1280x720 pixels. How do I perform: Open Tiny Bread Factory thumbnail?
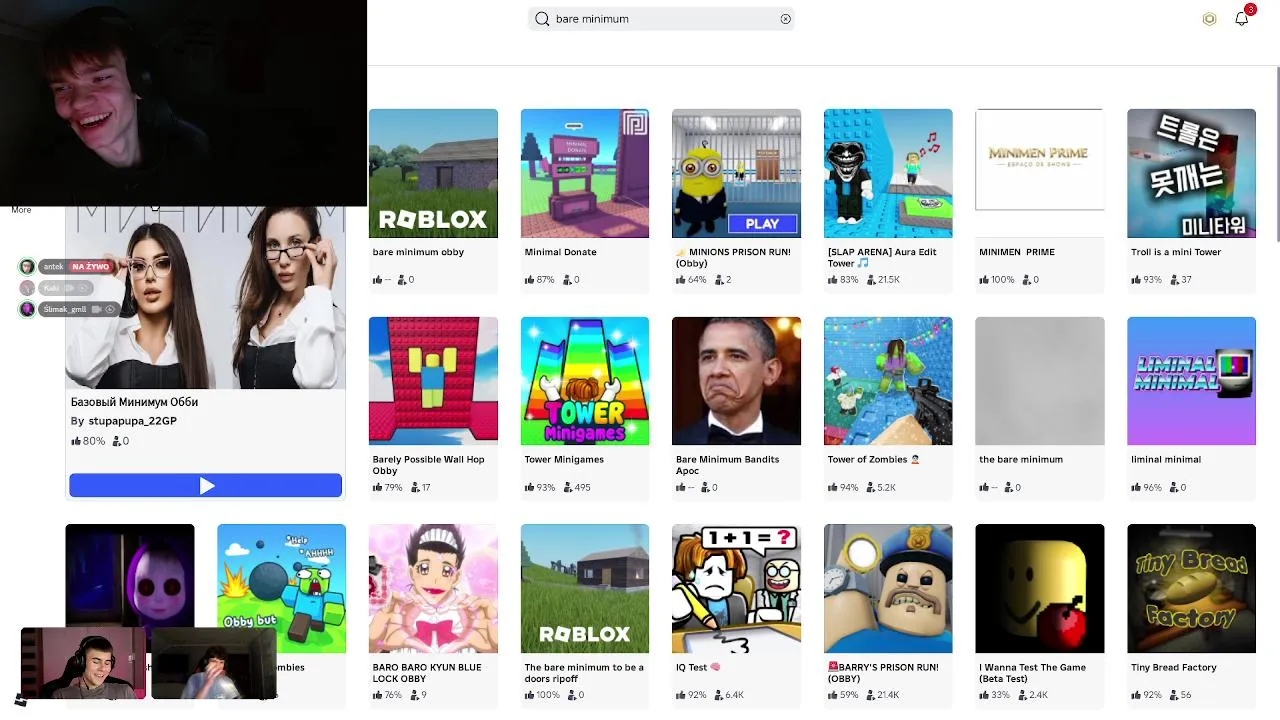tap(1191, 588)
